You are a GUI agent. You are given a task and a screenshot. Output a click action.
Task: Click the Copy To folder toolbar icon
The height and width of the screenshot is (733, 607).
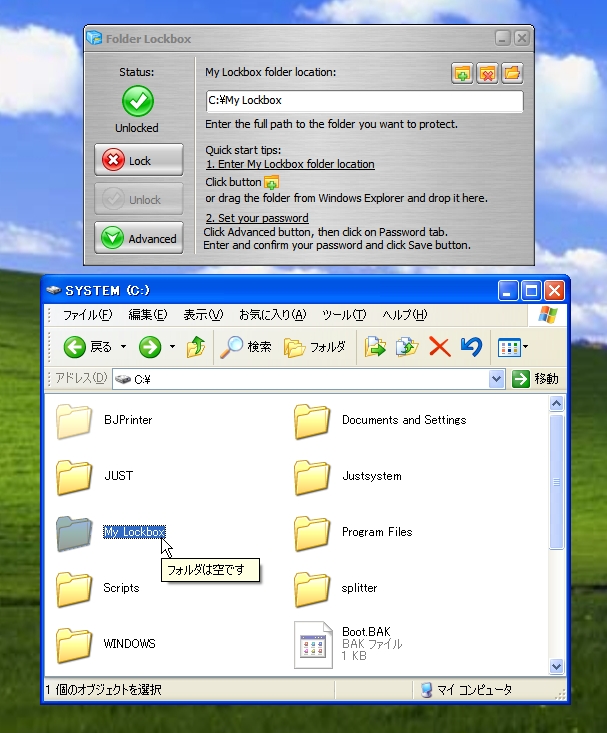(x=407, y=347)
